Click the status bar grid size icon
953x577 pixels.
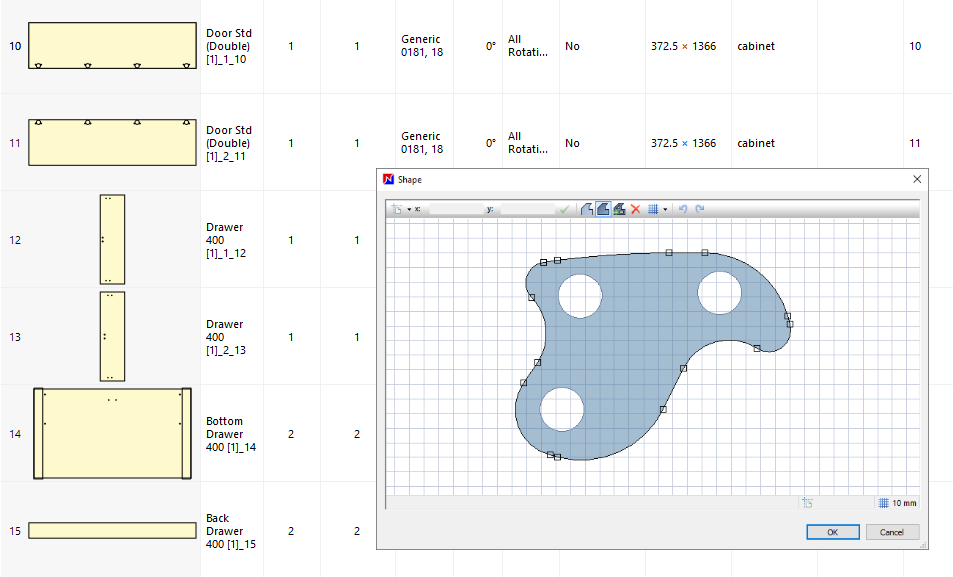point(883,503)
